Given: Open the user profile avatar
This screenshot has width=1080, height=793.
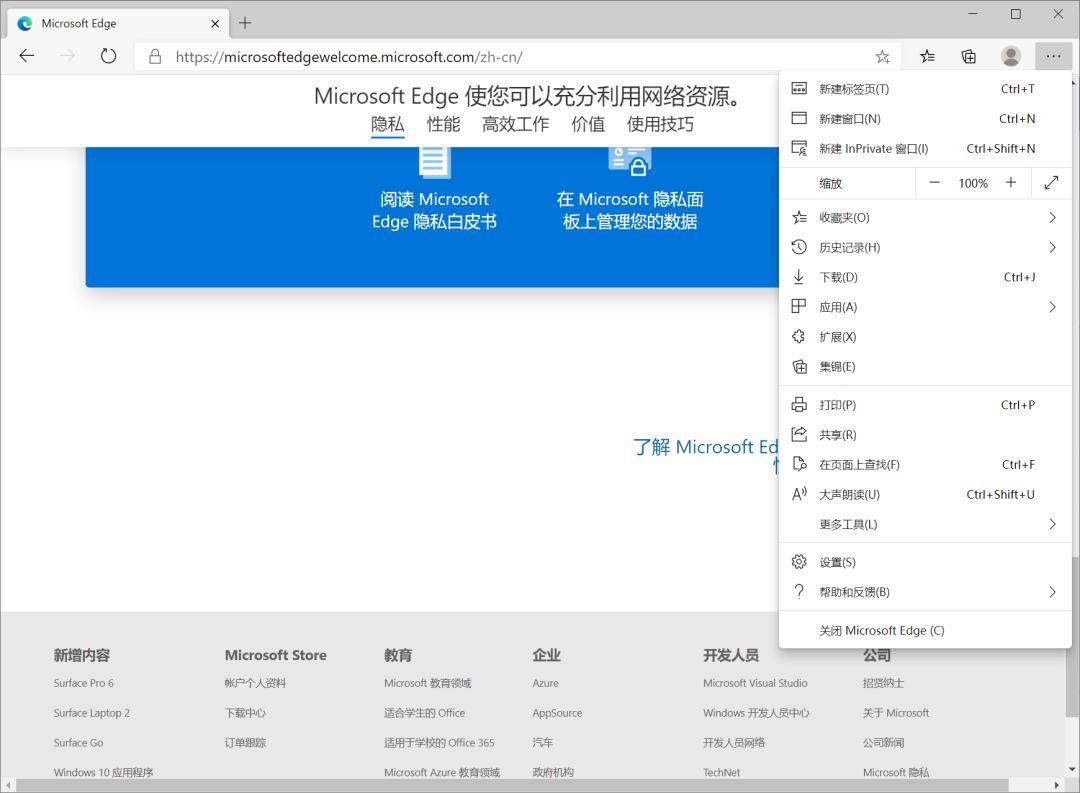Looking at the screenshot, I should coord(1010,56).
